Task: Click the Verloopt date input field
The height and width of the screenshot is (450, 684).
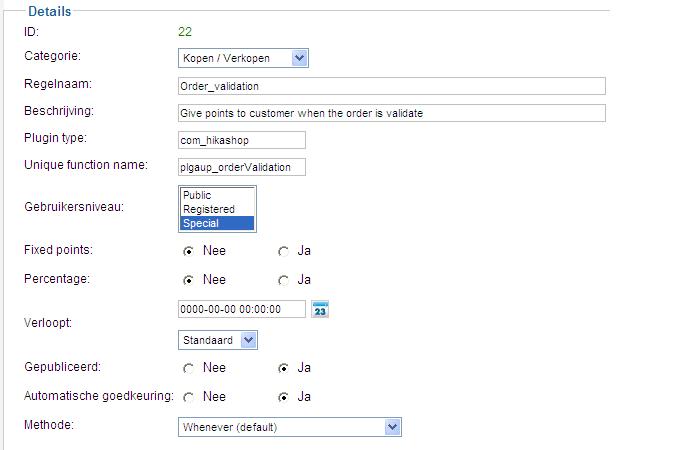Action: pyautogui.click(x=242, y=309)
